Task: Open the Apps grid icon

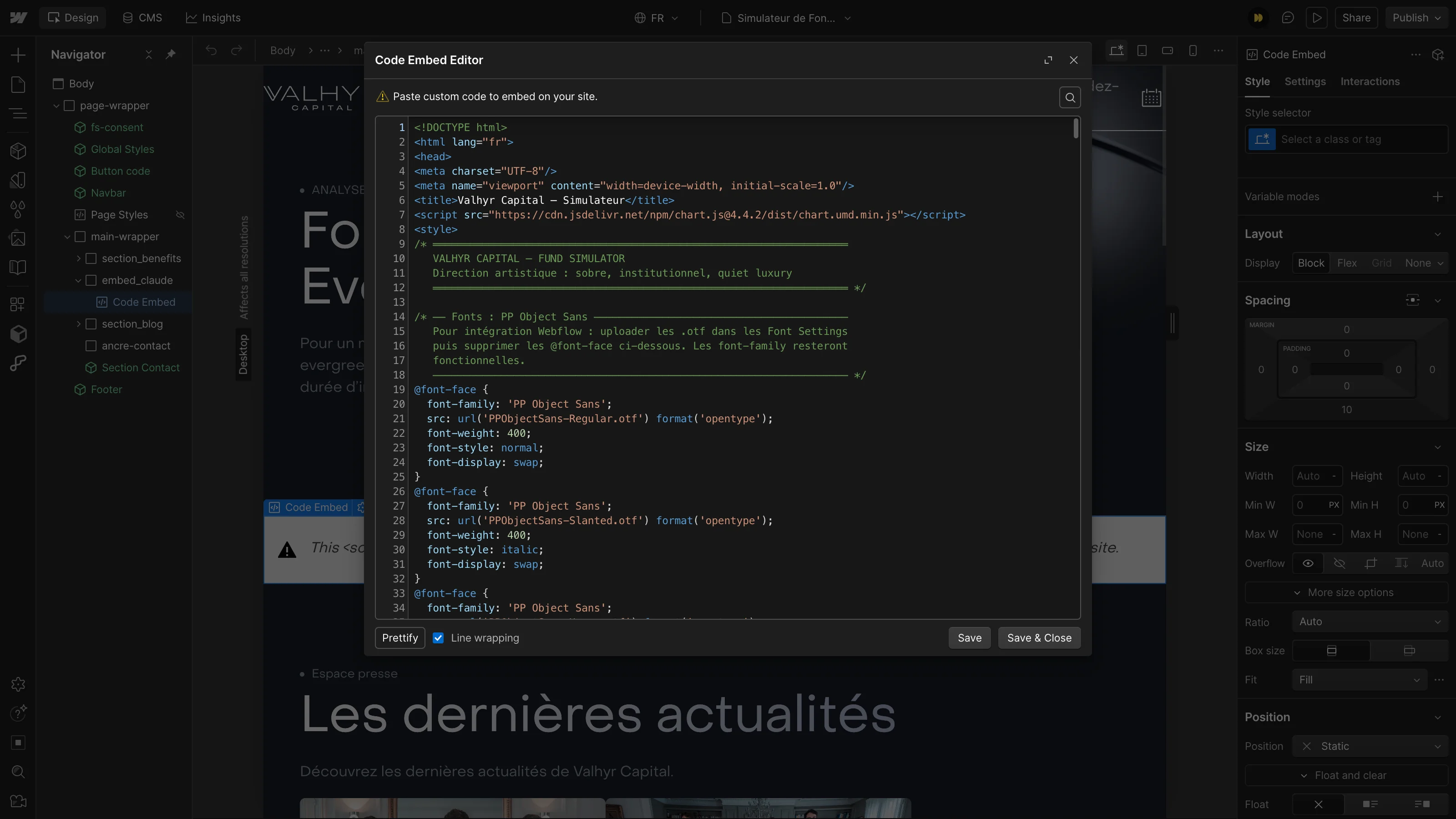Action: click(x=18, y=304)
